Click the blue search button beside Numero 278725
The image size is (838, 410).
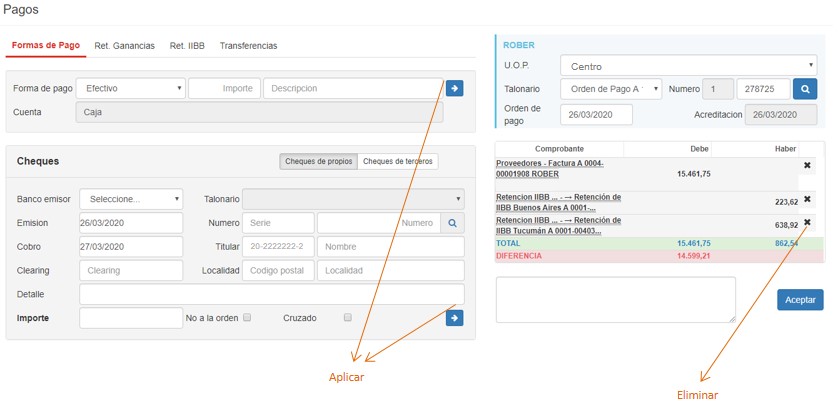805,89
